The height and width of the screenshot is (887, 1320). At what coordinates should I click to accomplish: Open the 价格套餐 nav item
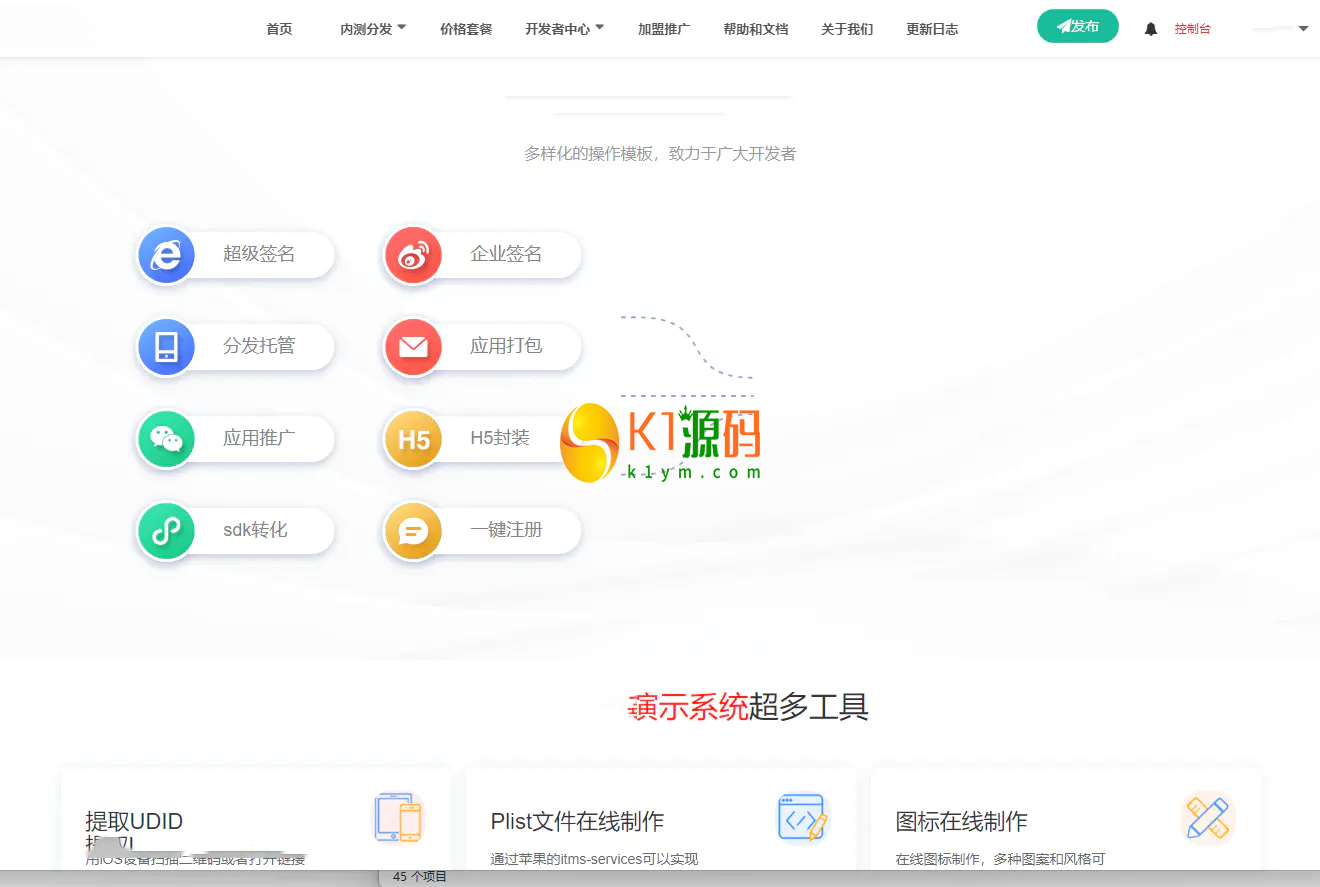tap(466, 29)
